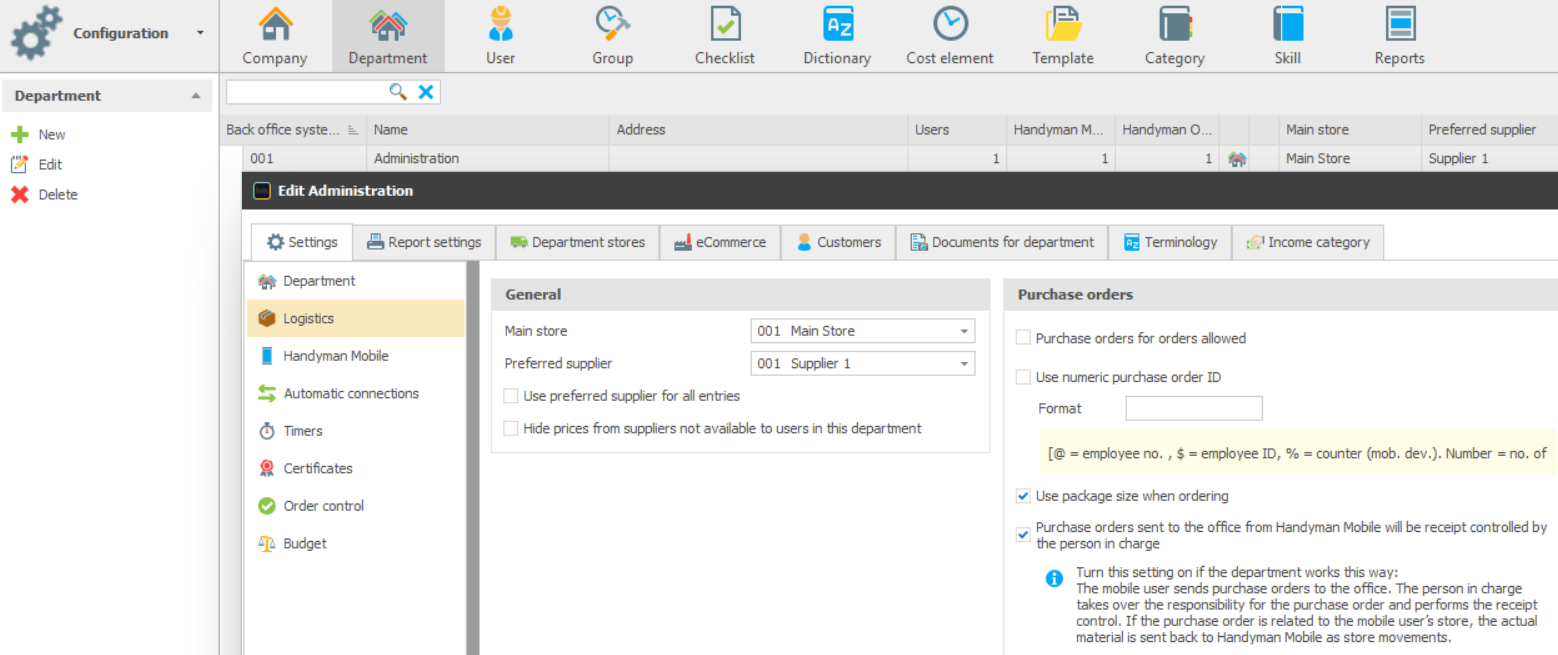Sort by Name column header

[488, 129]
